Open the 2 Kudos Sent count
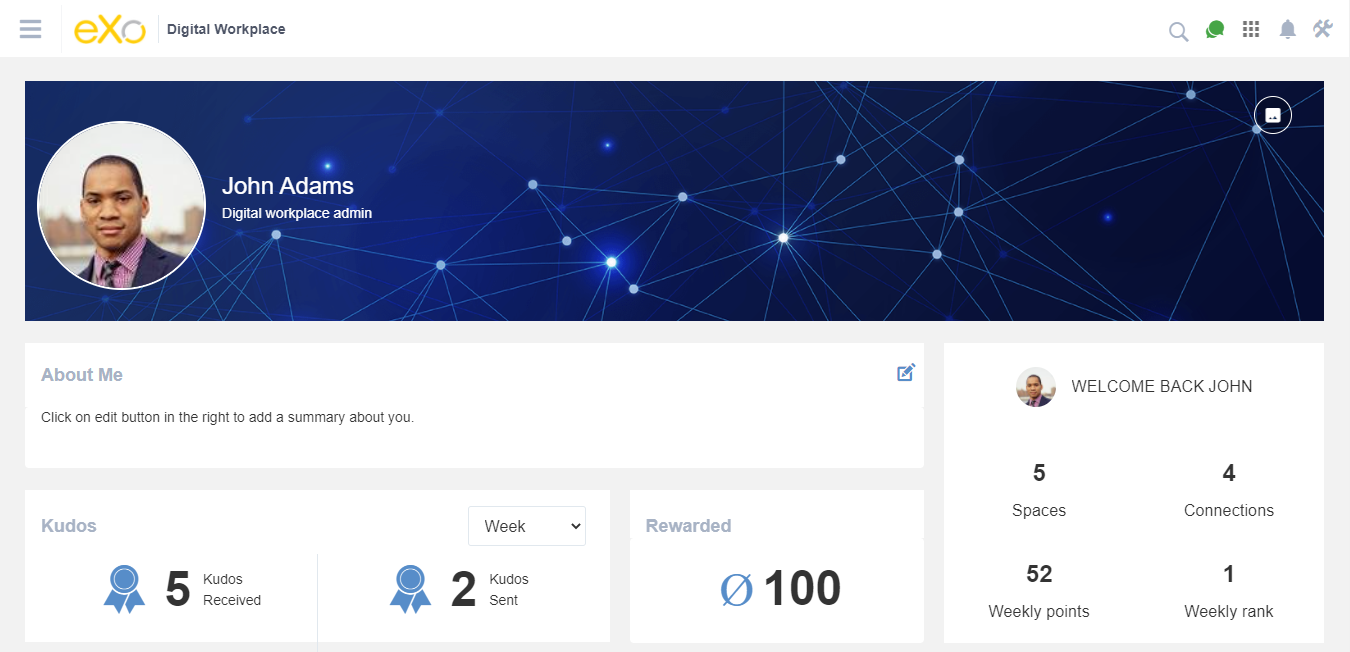The height and width of the screenshot is (652, 1350). point(463,589)
